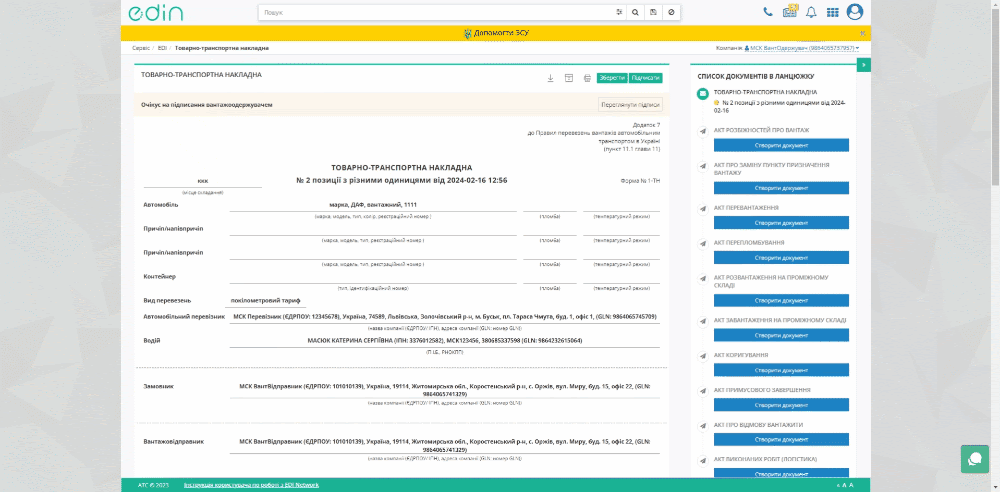Click paper plane icon beside Акт розвантаження
This screenshot has height=492, width=1000.
[703, 278]
